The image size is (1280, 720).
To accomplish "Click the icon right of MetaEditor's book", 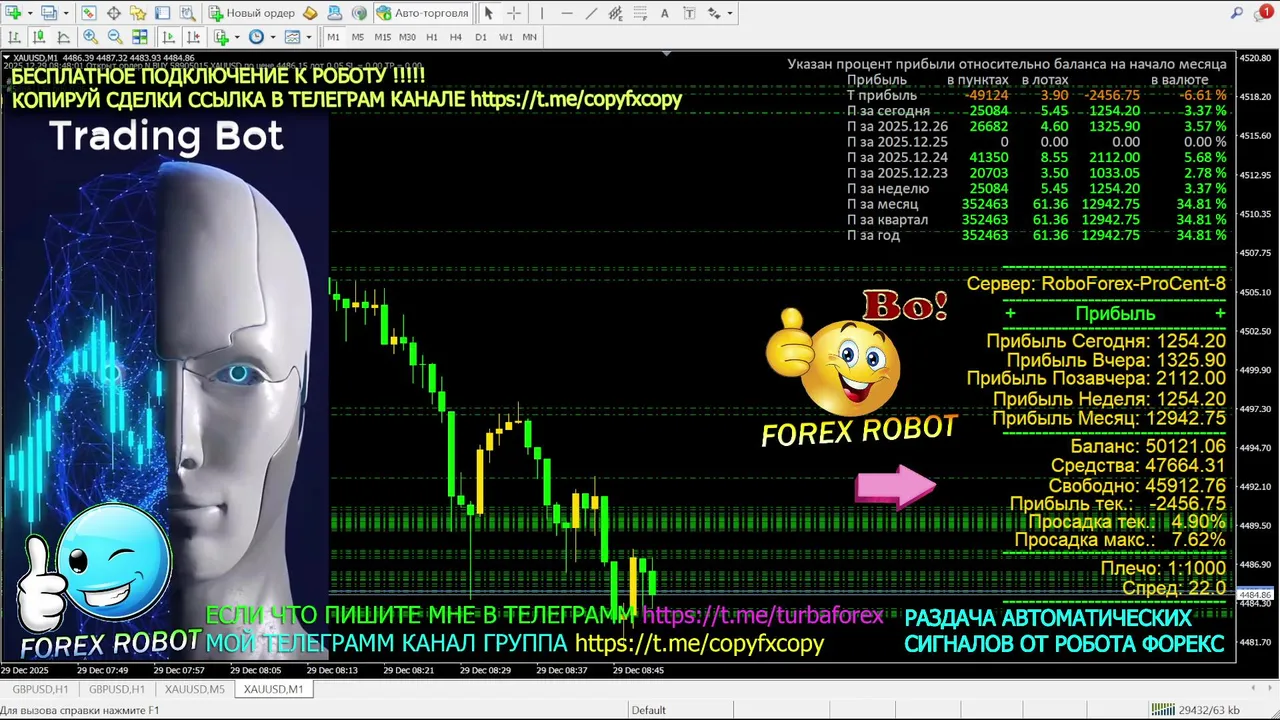I will coord(335,13).
